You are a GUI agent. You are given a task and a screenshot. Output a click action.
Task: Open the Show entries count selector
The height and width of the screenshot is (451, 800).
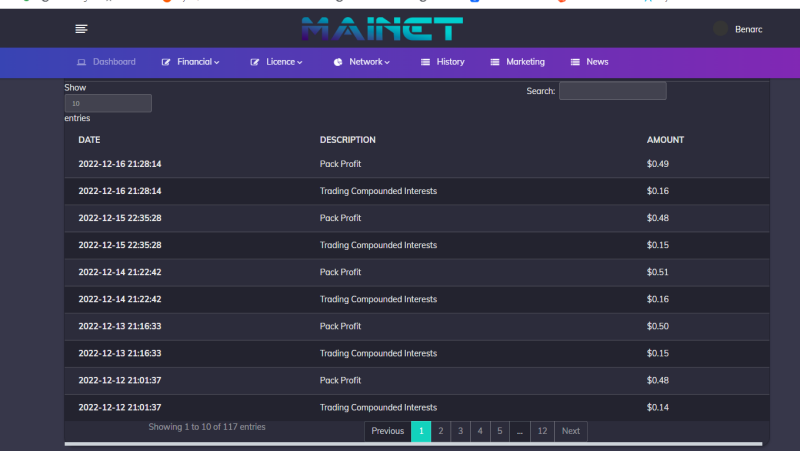(108, 104)
